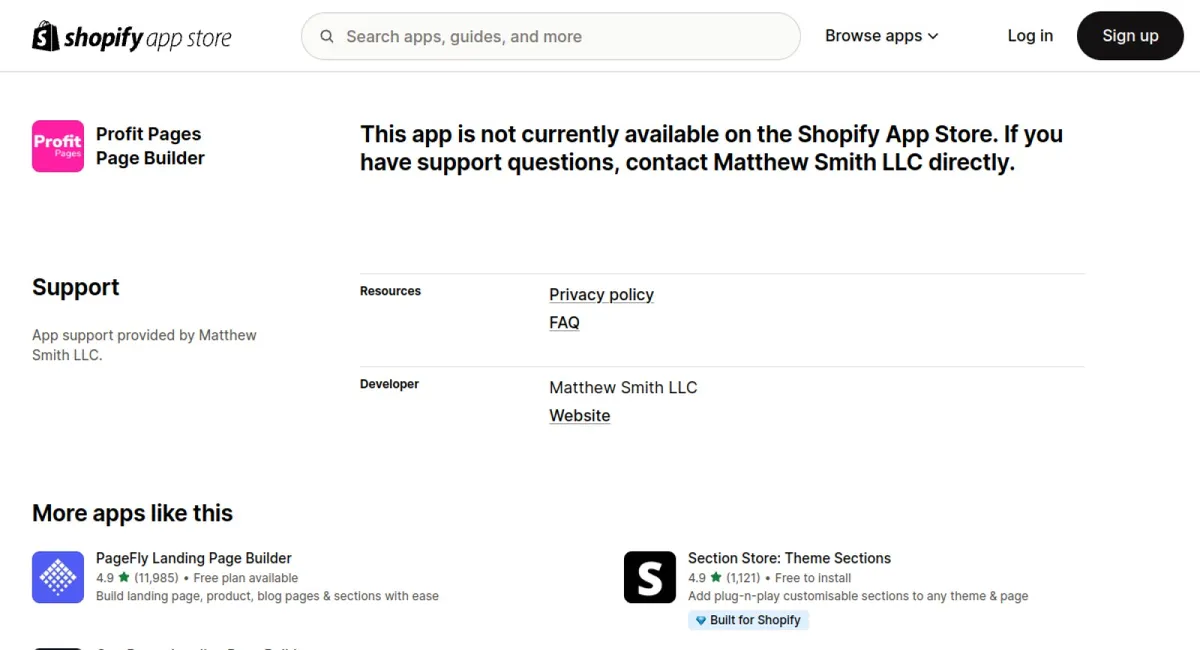The image size is (1200, 650).
Task: Click the search magnifier icon
Action: [327, 37]
